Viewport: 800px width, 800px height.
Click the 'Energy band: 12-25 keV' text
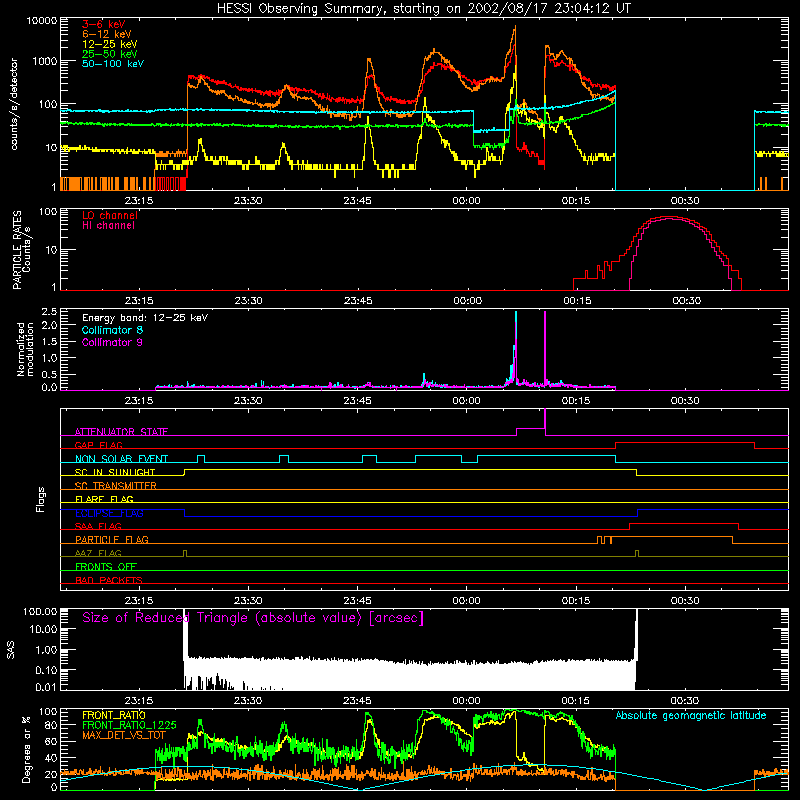pos(145,318)
